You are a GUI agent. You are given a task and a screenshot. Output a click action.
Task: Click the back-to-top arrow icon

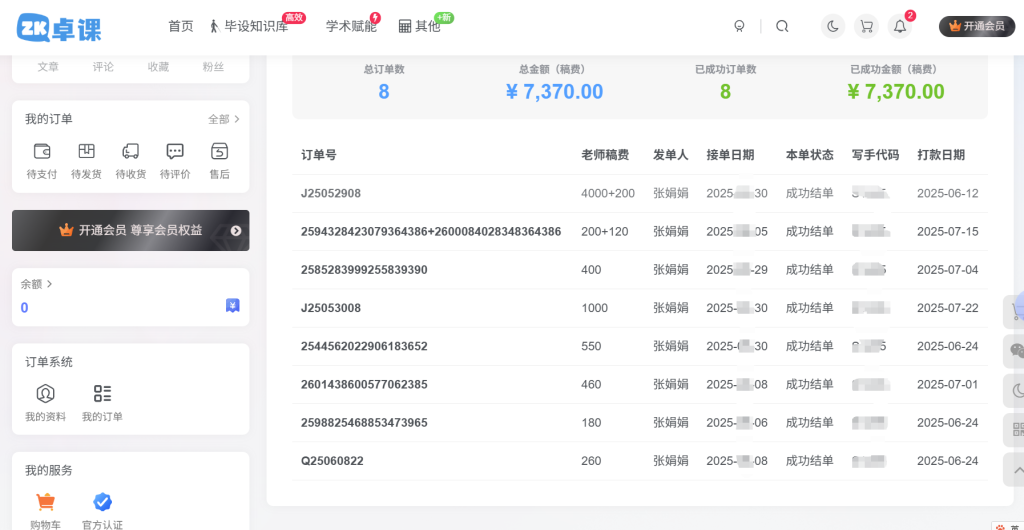(1014, 469)
